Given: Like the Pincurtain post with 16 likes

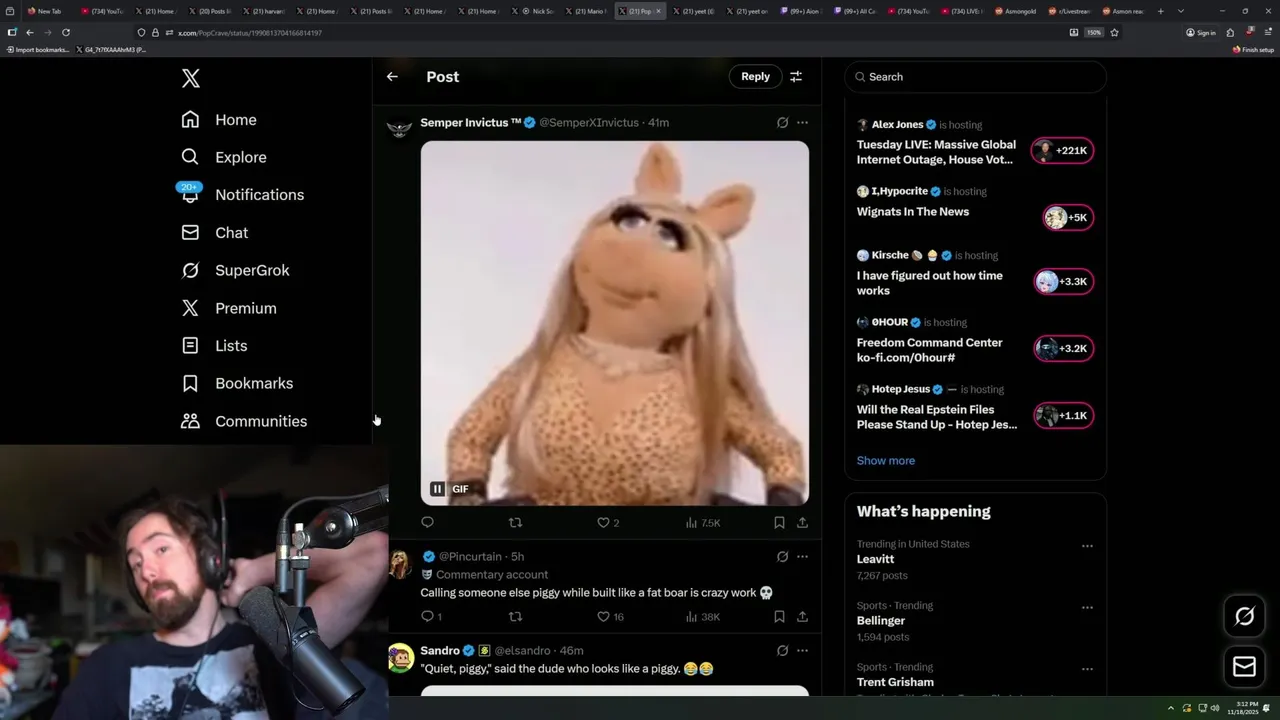Looking at the screenshot, I should tap(610, 617).
